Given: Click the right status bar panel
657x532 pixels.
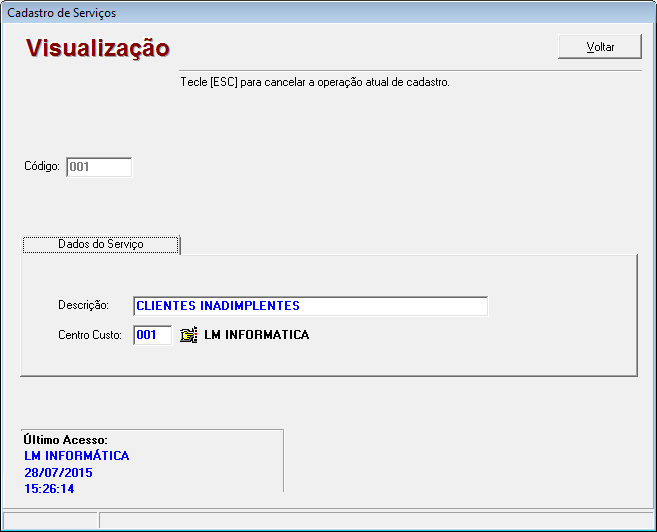Looking at the screenshot, I should point(375,520).
